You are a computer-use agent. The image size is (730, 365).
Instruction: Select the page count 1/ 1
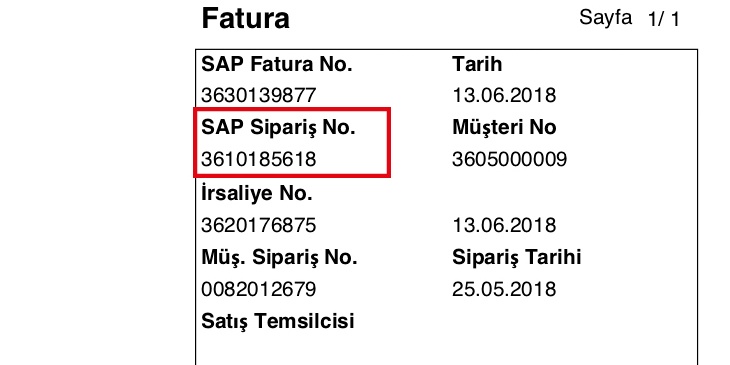coord(663,20)
